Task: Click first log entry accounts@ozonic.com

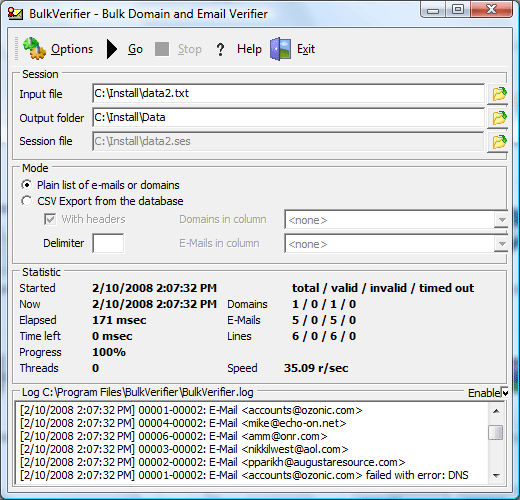Action: point(191,410)
